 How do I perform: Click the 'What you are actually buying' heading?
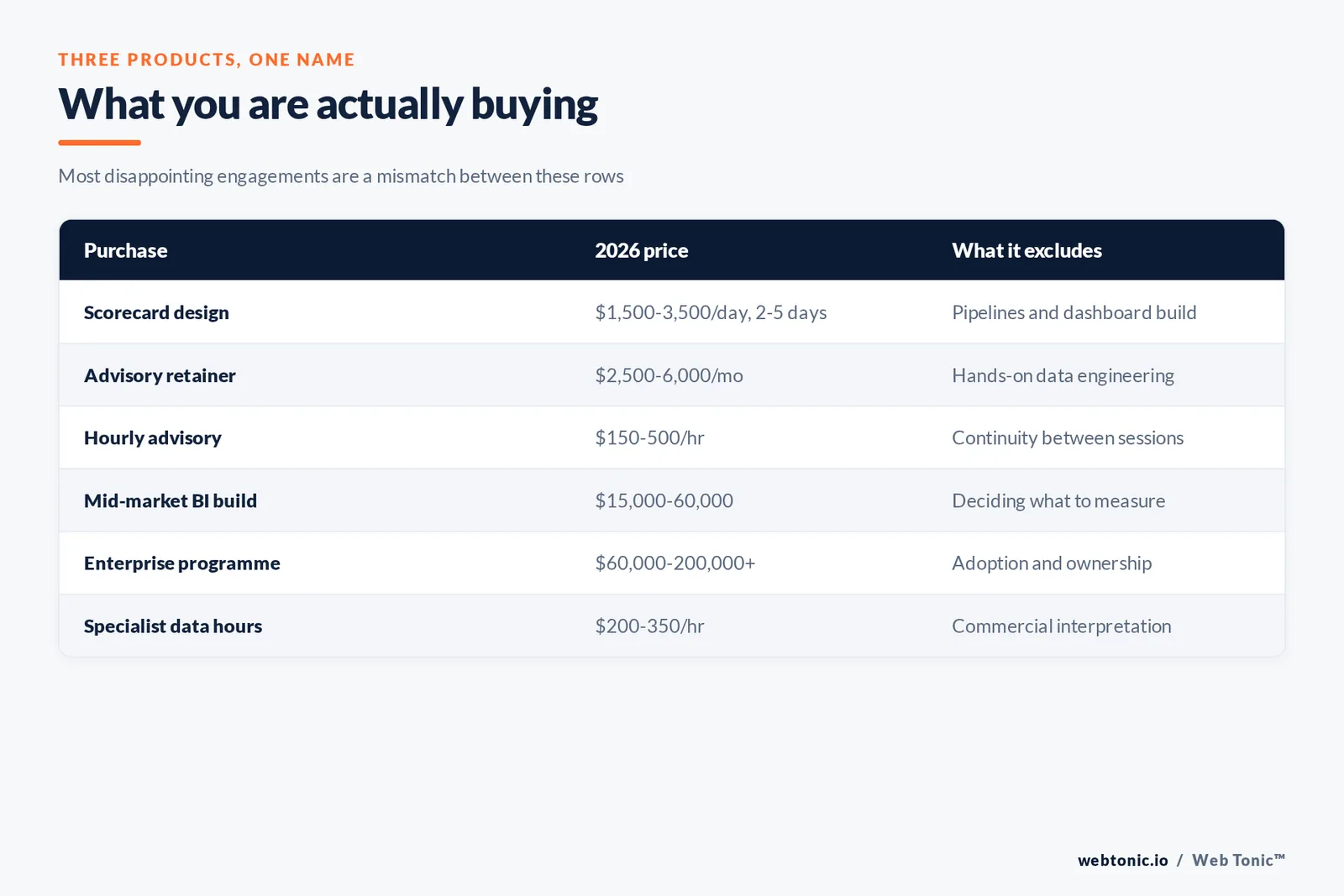pyautogui.click(x=328, y=105)
